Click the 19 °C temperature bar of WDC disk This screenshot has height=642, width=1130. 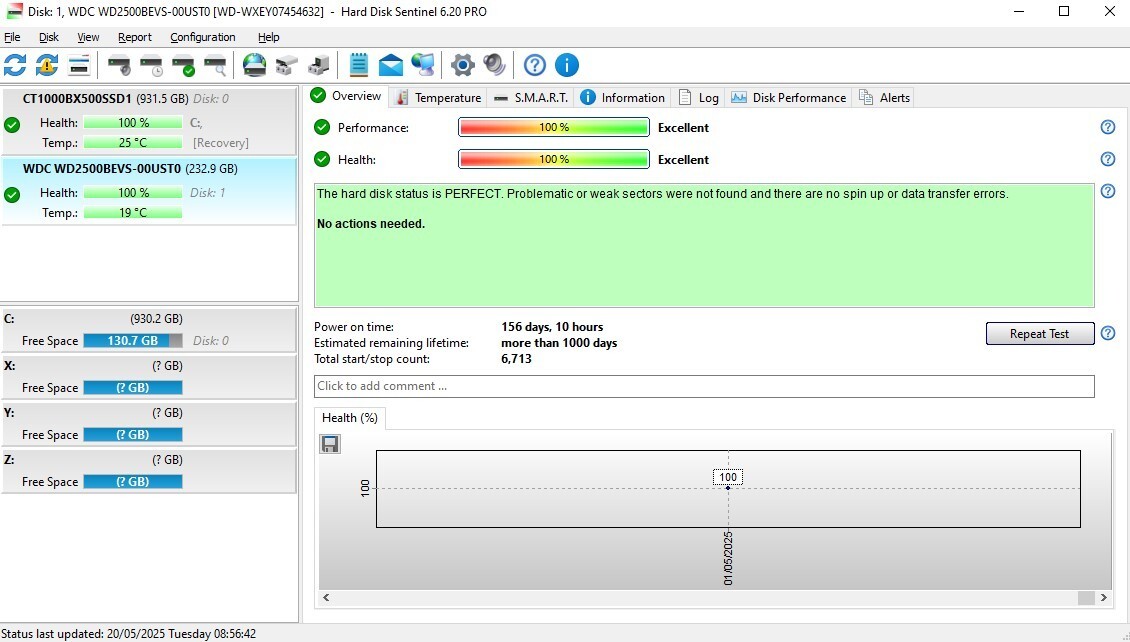coord(133,213)
